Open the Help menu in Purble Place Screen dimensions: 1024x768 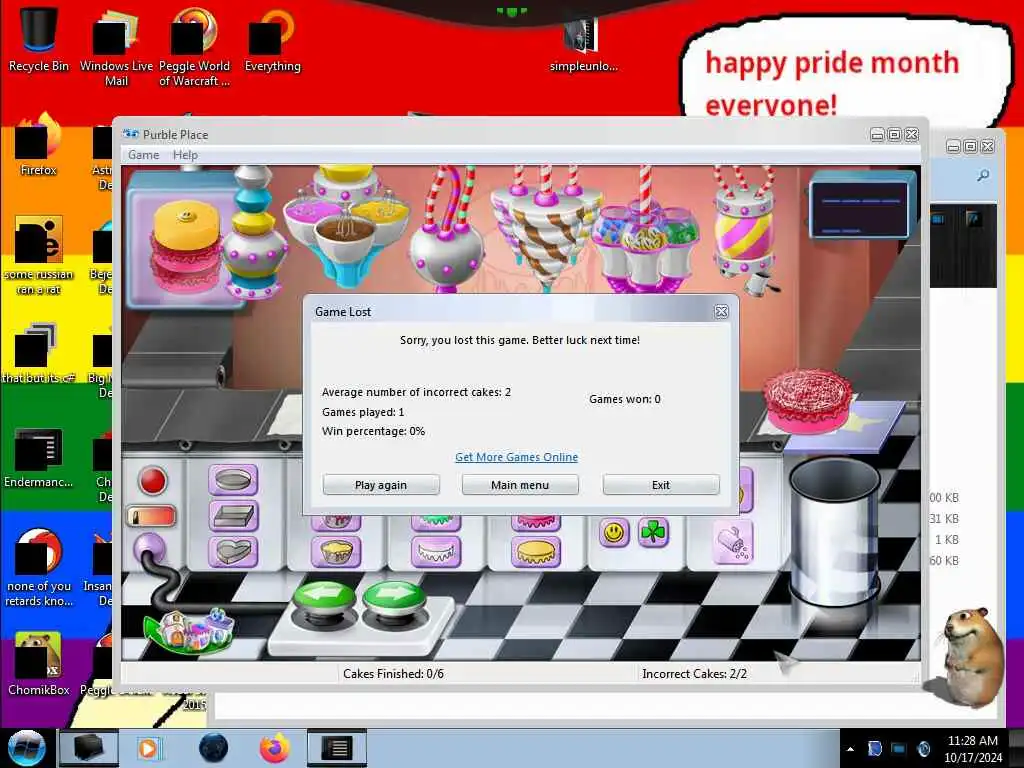pyautogui.click(x=185, y=155)
